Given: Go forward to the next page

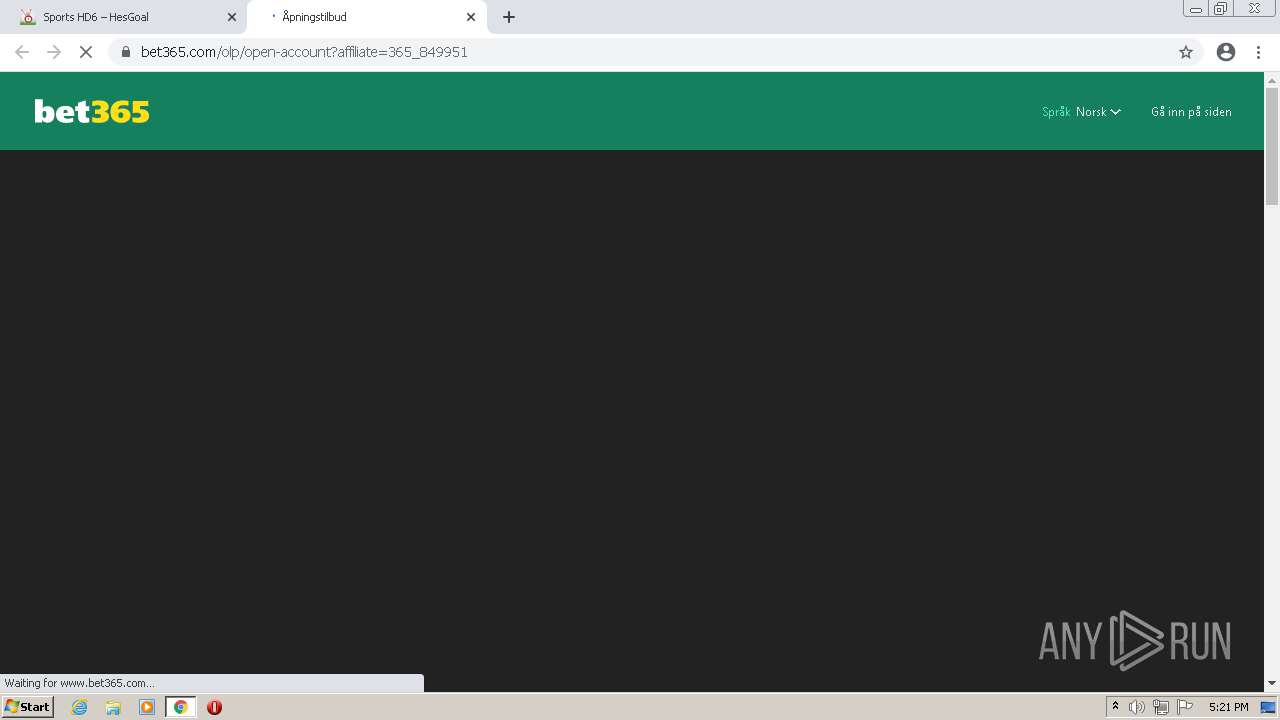Looking at the screenshot, I should [x=54, y=52].
